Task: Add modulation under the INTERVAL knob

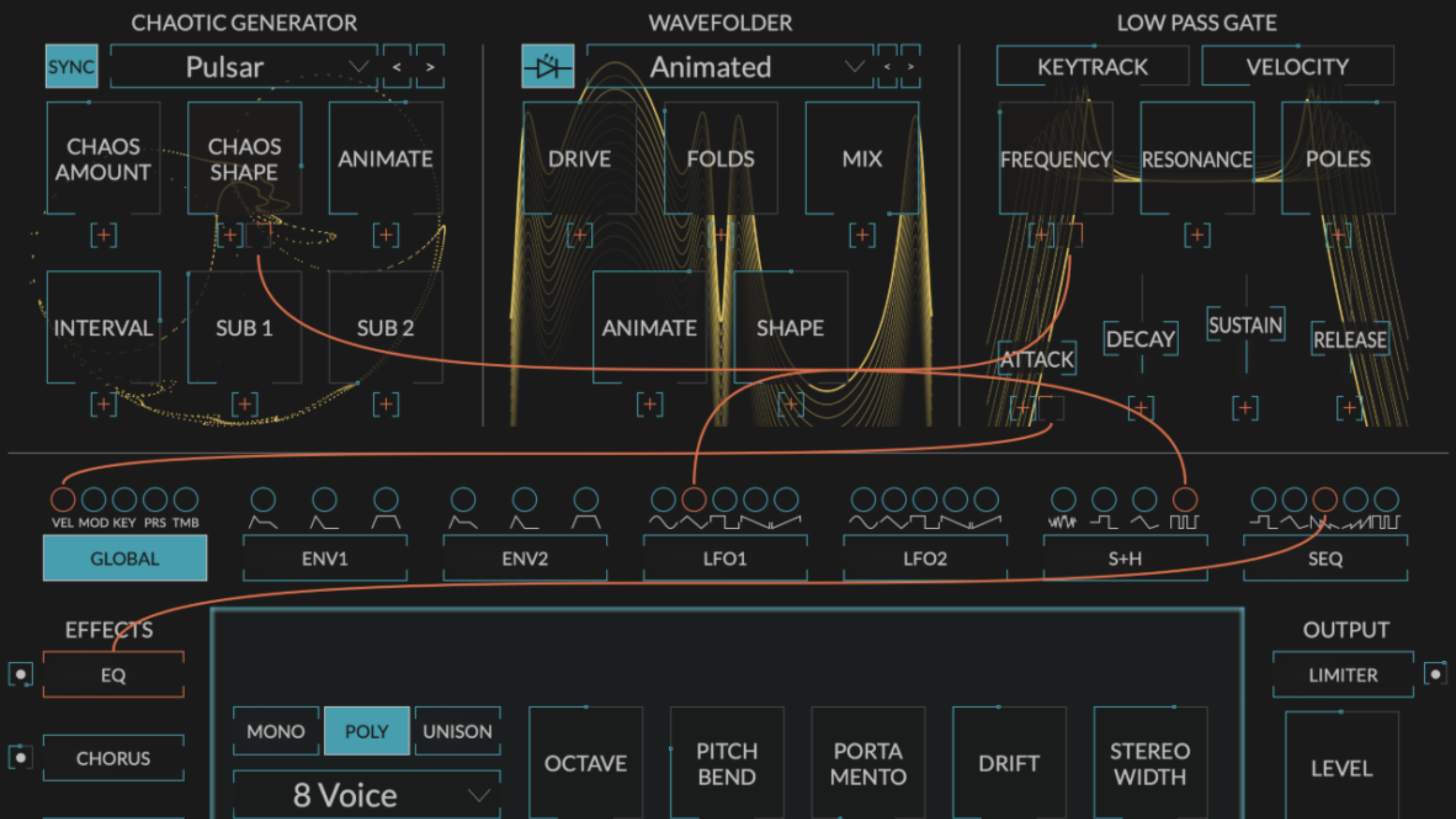Action: click(104, 404)
